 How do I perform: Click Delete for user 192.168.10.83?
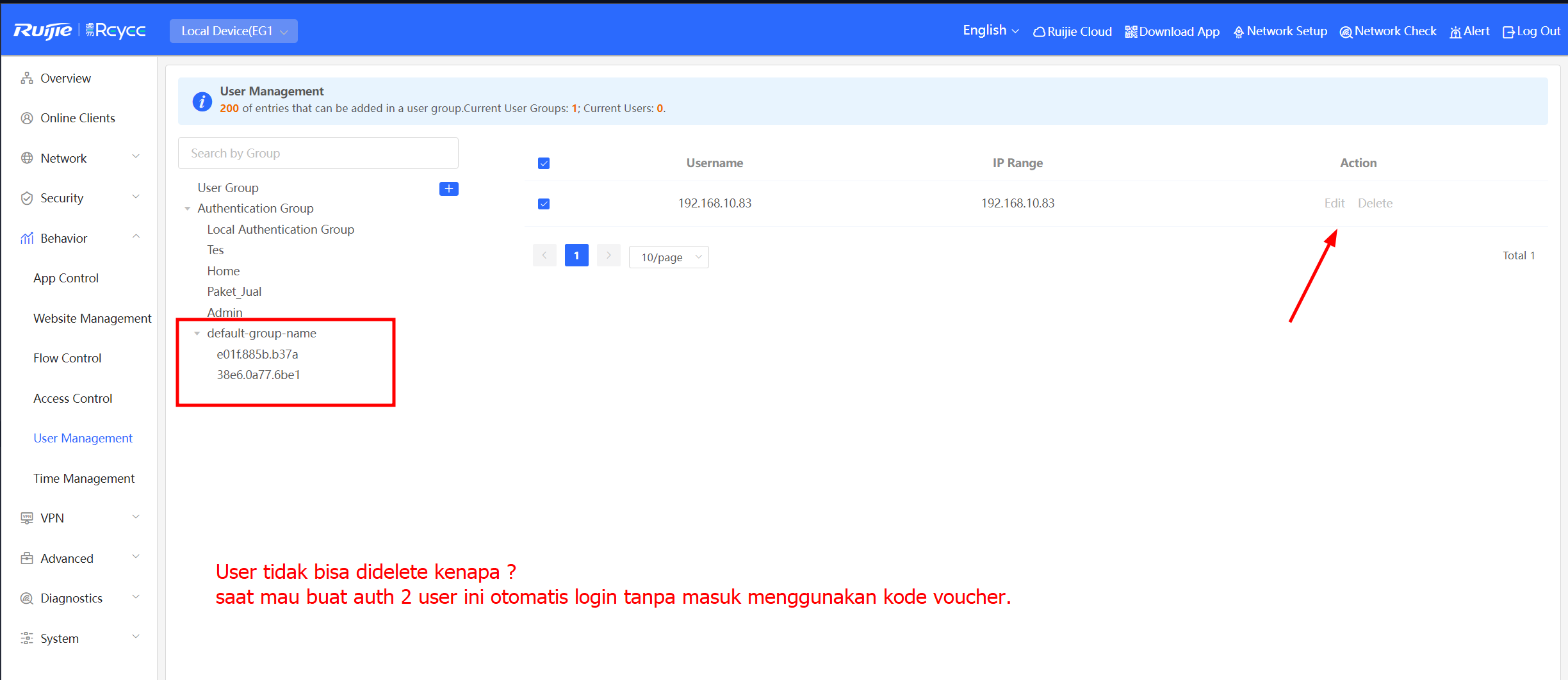point(1375,203)
